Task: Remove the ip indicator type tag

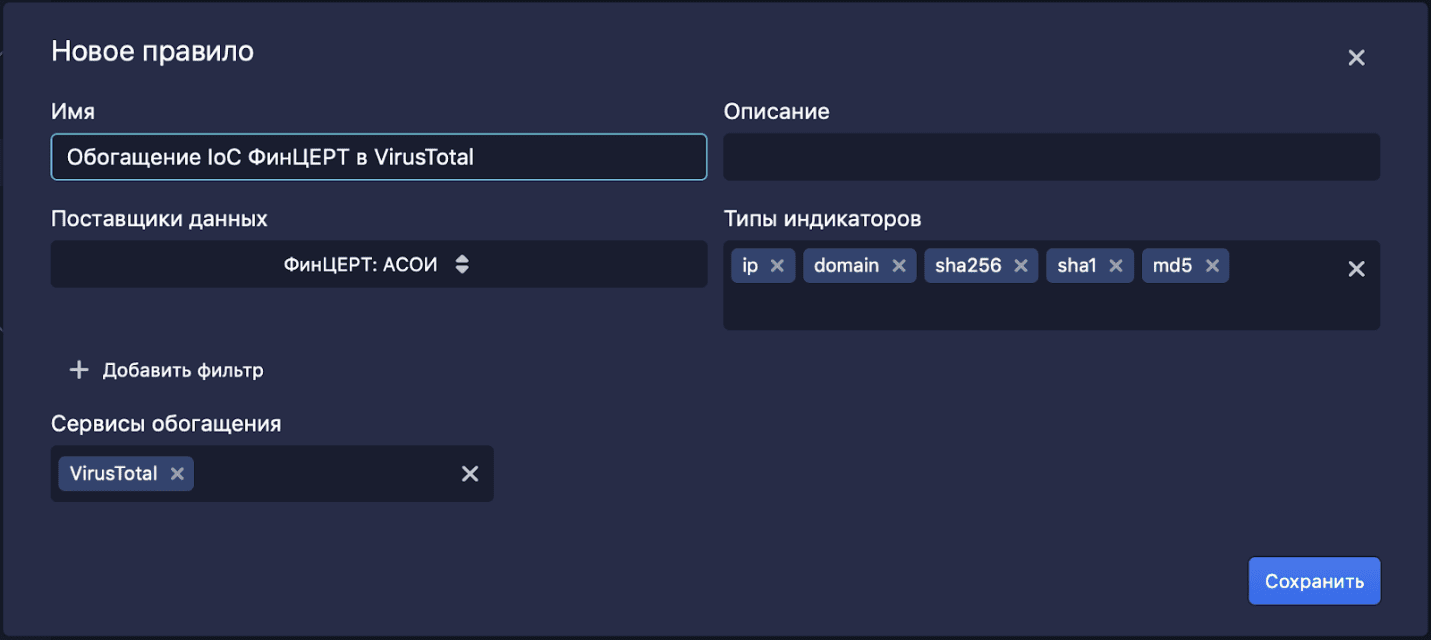Action: (777, 266)
